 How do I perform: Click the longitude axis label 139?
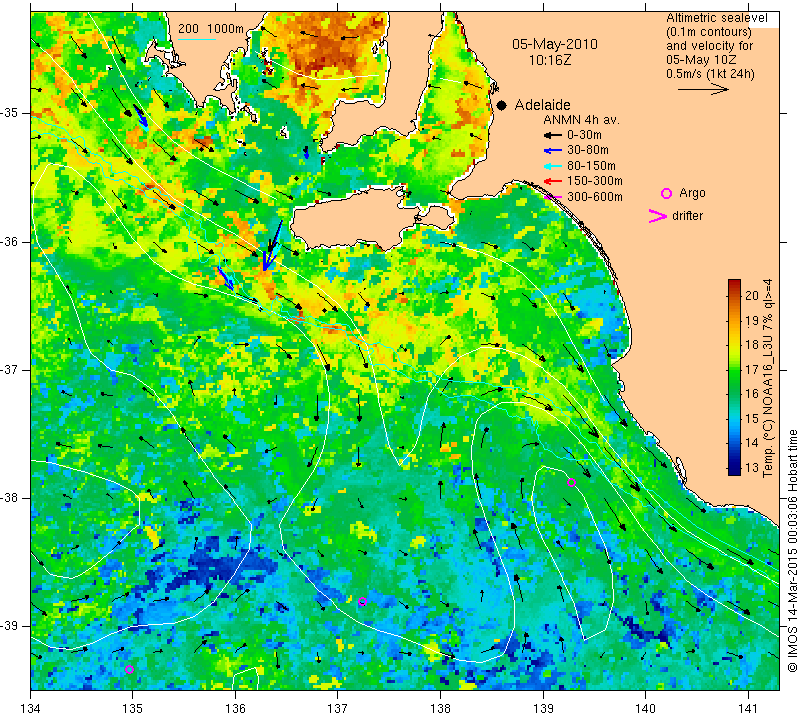(543, 709)
